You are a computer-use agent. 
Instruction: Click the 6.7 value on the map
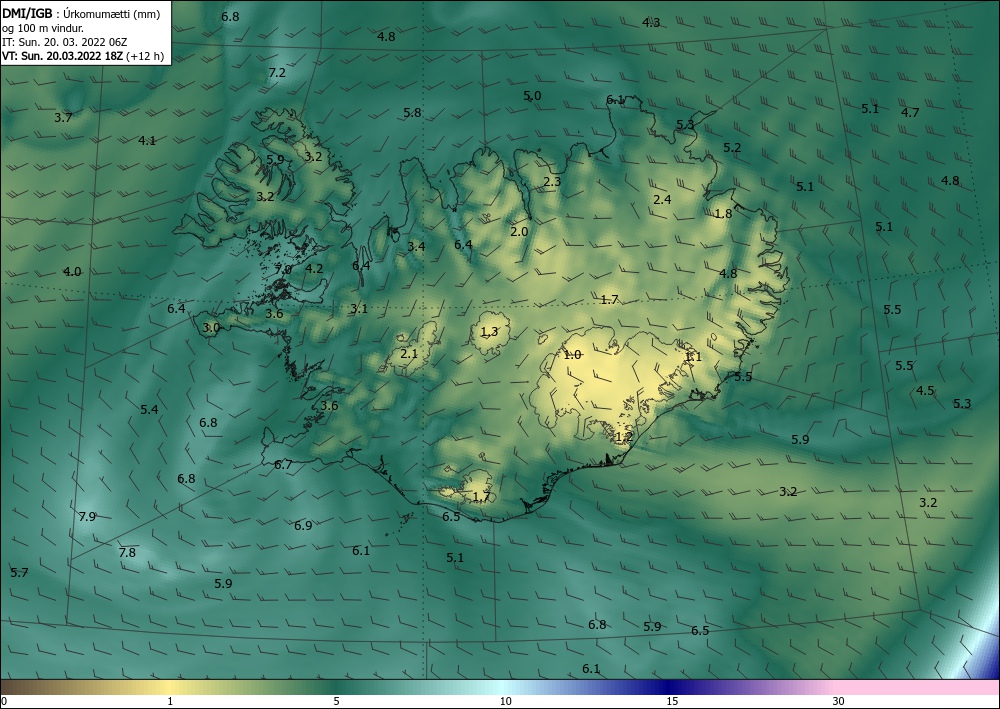pos(283,465)
